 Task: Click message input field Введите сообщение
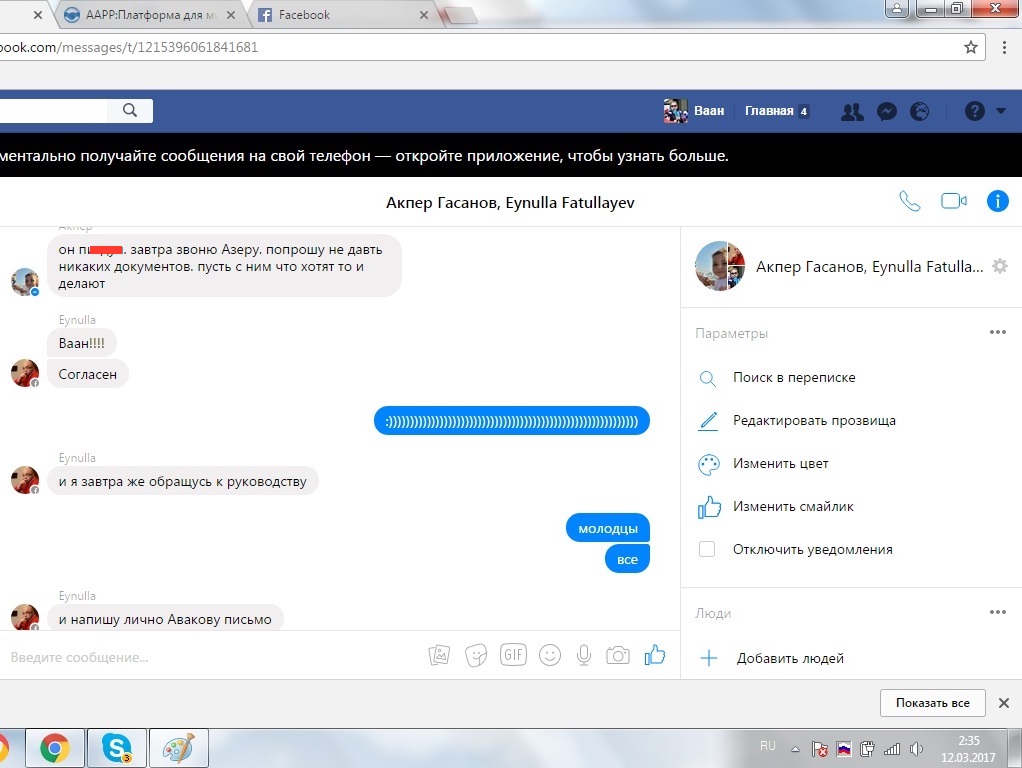click(x=209, y=657)
